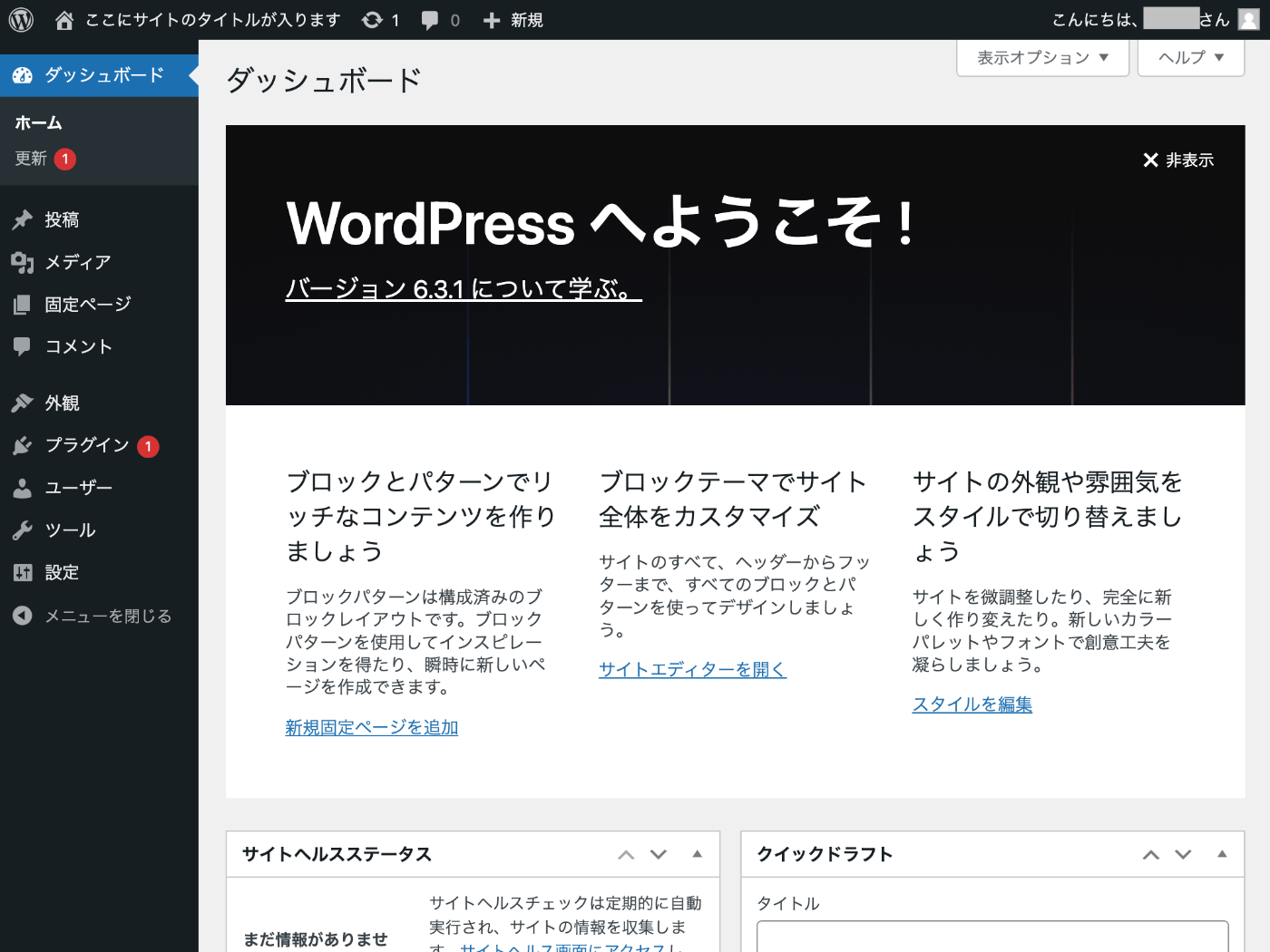This screenshot has width=1270, height=952.
Task: Click the メディア icon in sidebar
Action: pos(23,262)
